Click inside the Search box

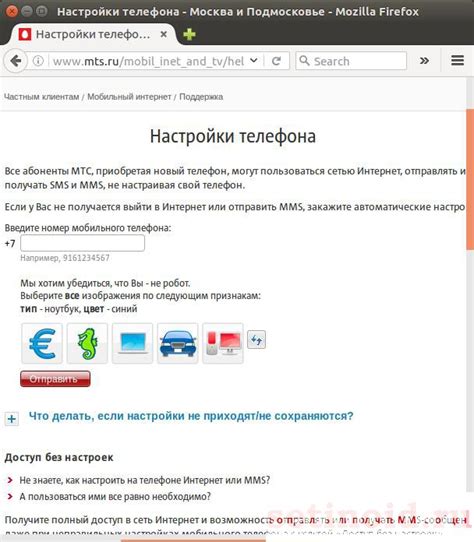click(351, 61)
